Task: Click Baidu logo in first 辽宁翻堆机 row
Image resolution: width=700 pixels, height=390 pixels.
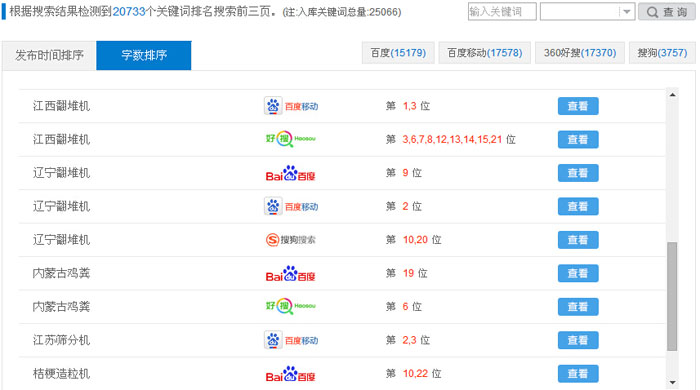Action: coord(291,173)
